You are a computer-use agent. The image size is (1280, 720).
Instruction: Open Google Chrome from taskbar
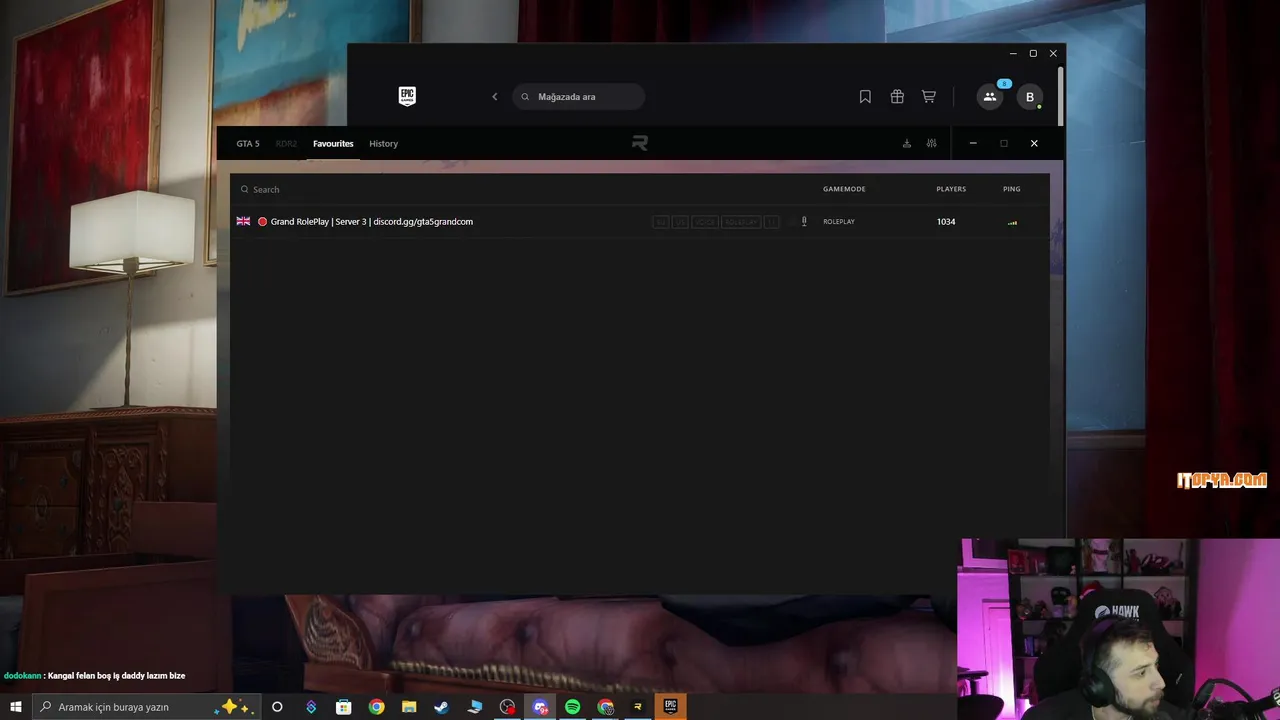point(376,707)
